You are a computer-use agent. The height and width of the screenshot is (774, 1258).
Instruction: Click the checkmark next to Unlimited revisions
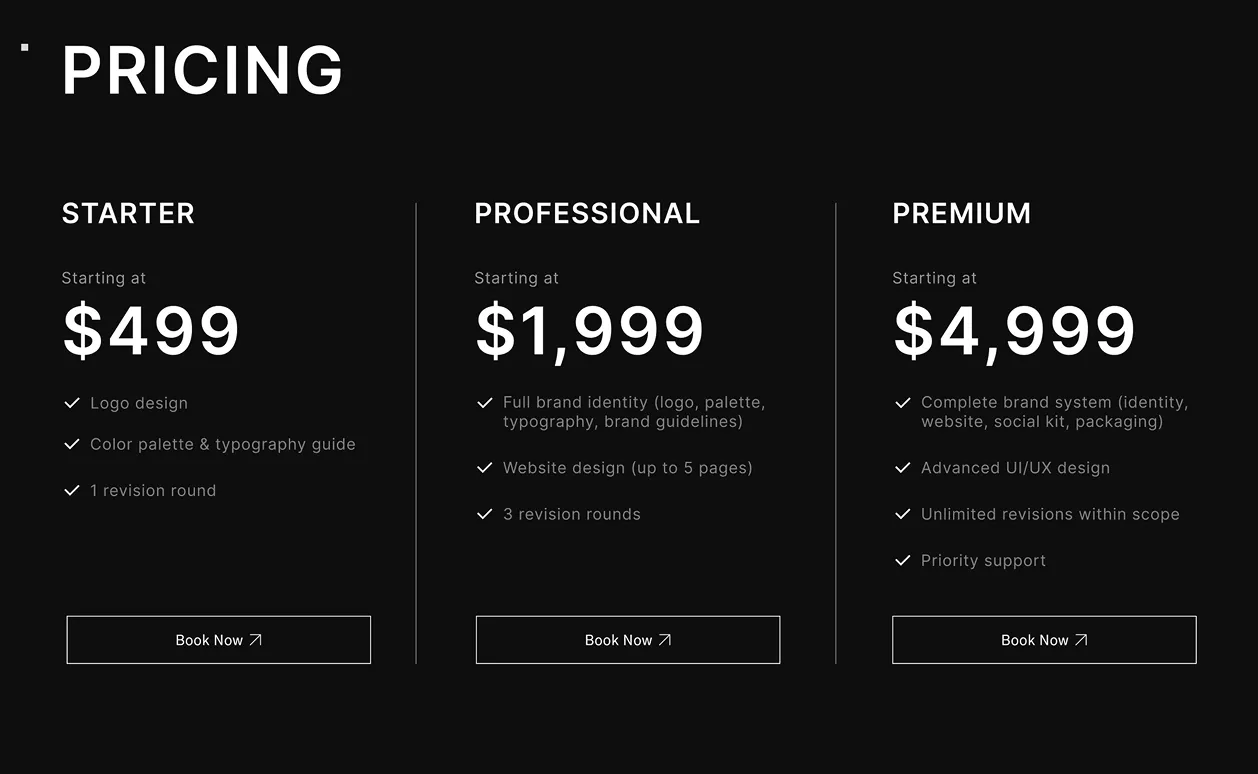(x=903, y=514)
